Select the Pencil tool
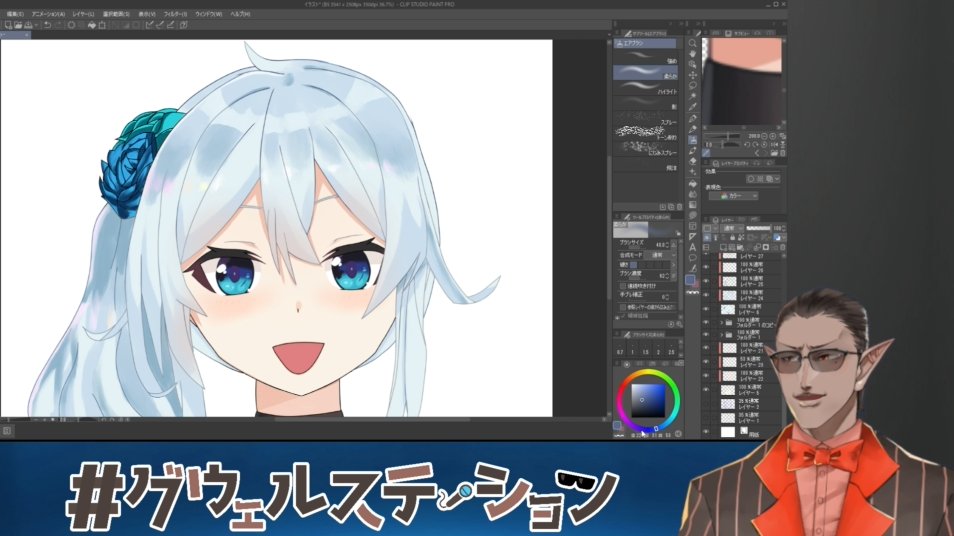Image resolution: width=954 pixels, height=536 pixels. 692,129
